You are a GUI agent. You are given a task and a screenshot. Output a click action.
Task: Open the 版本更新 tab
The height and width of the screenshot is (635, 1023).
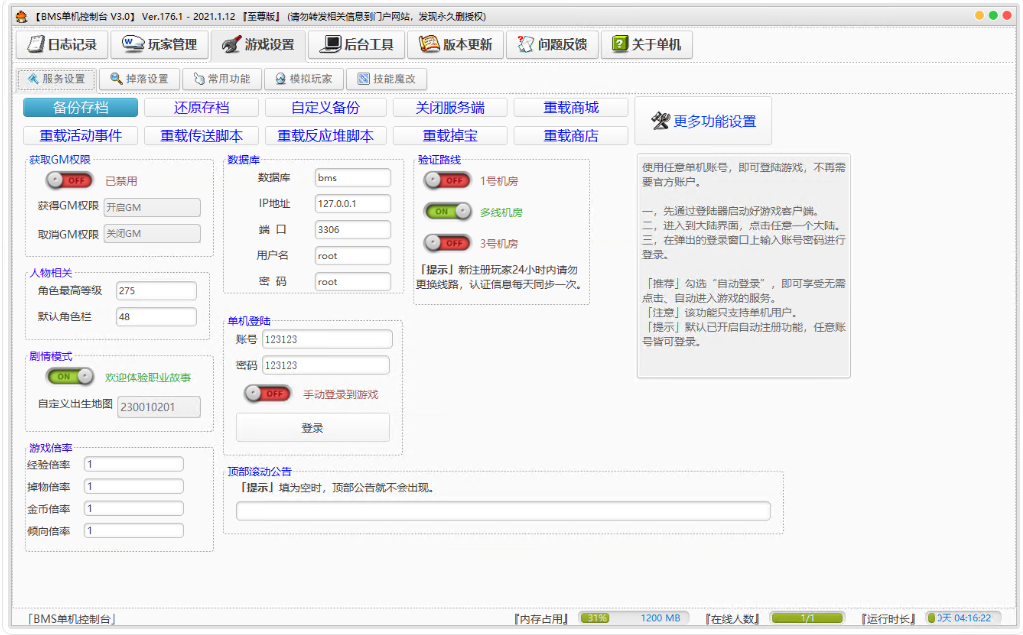tap(456, 44)
